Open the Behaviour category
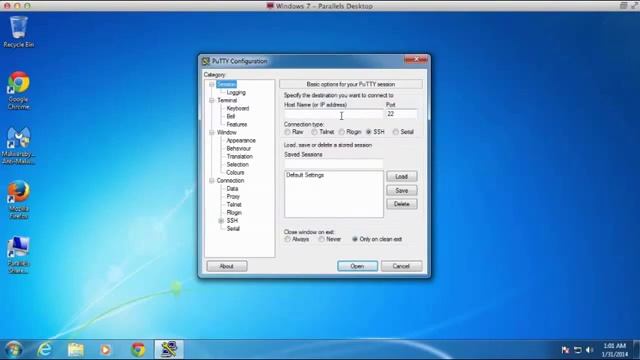This screenshot has width=640, height=360. 239,149
